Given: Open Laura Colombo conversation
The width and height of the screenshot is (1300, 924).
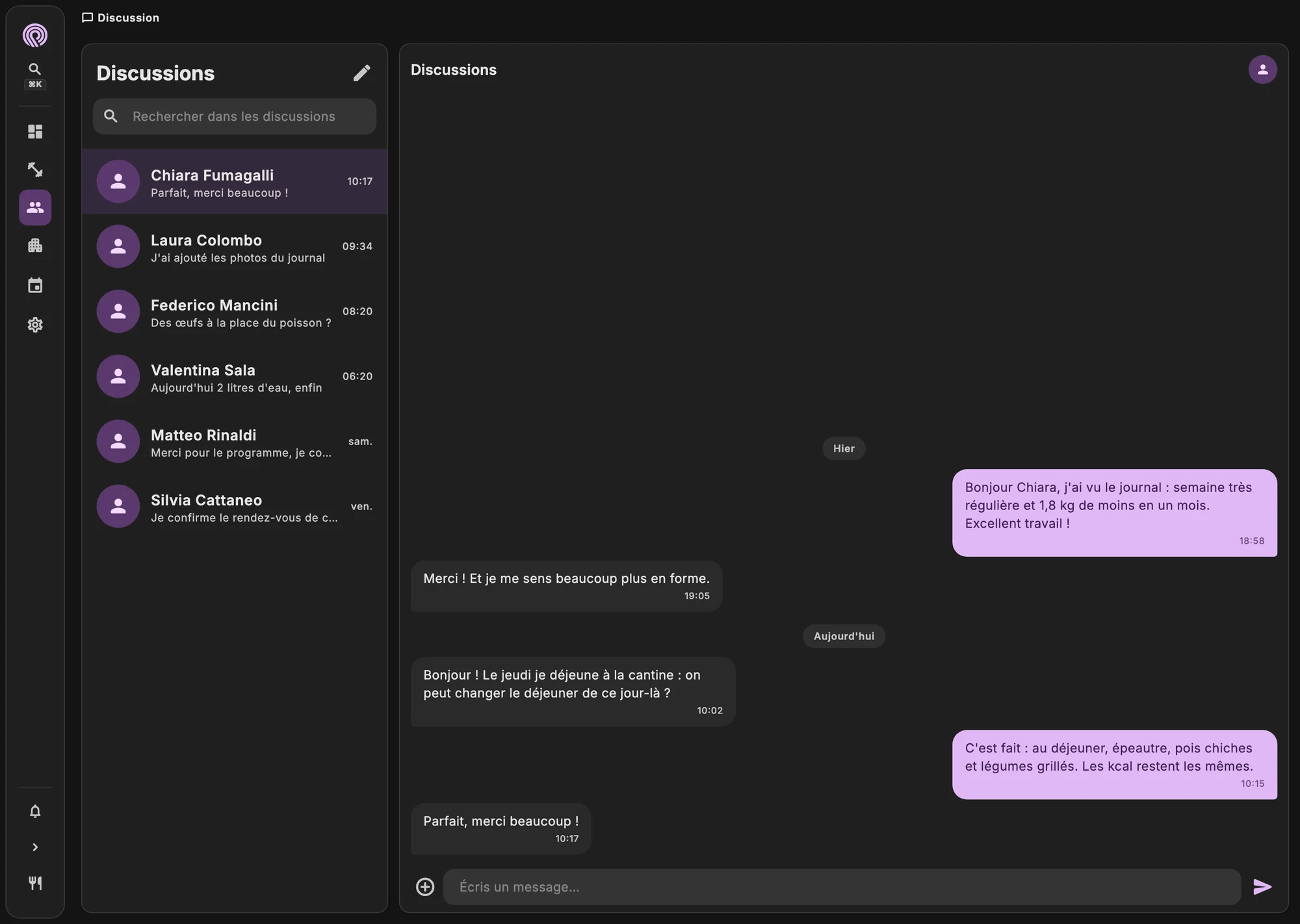Looking at the screenshot, I should (x=235, y=246).
